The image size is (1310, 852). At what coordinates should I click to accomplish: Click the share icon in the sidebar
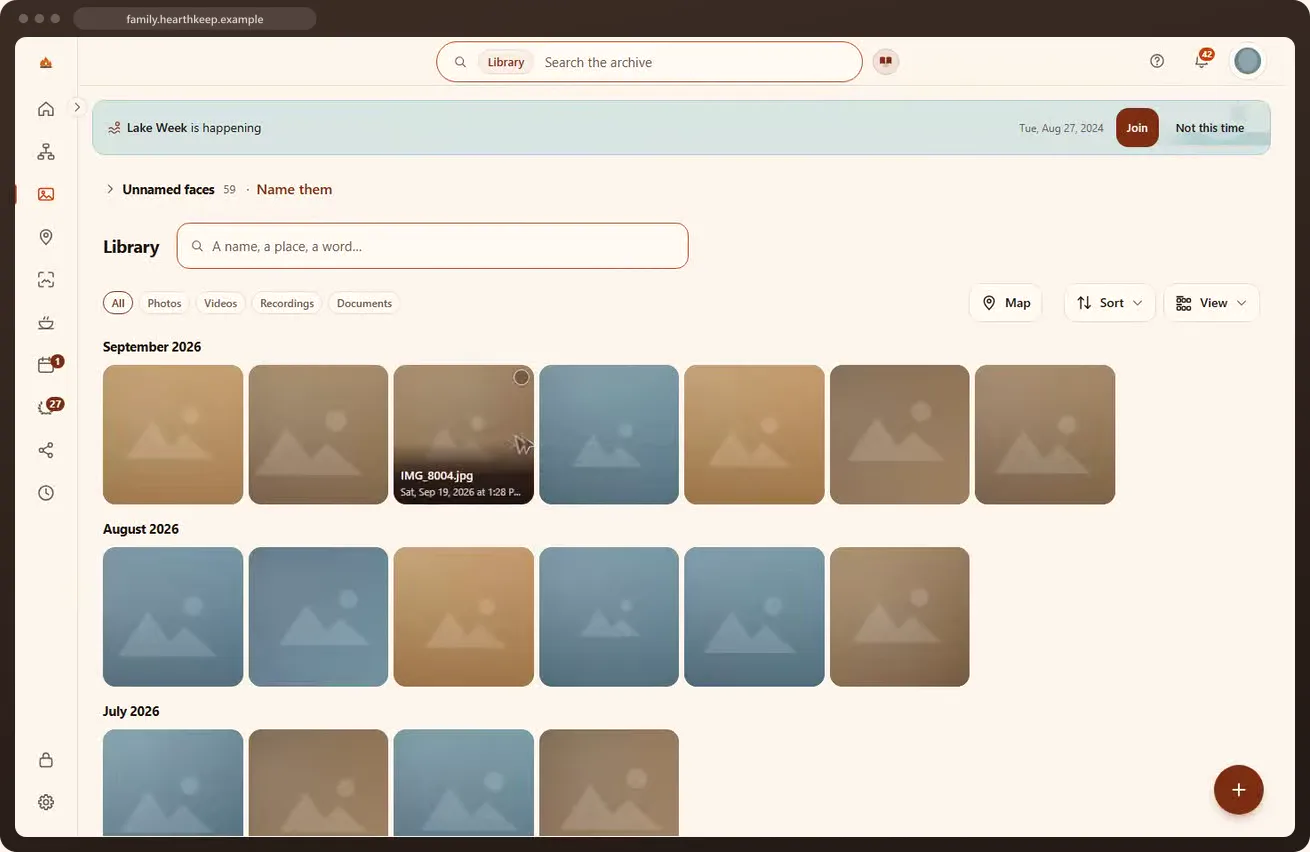coord(46,450)
